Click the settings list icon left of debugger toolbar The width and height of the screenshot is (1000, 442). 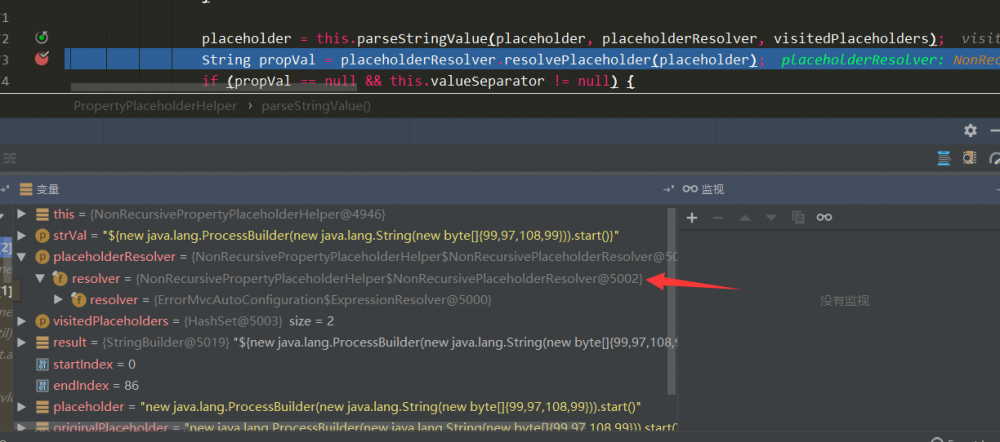10,158
